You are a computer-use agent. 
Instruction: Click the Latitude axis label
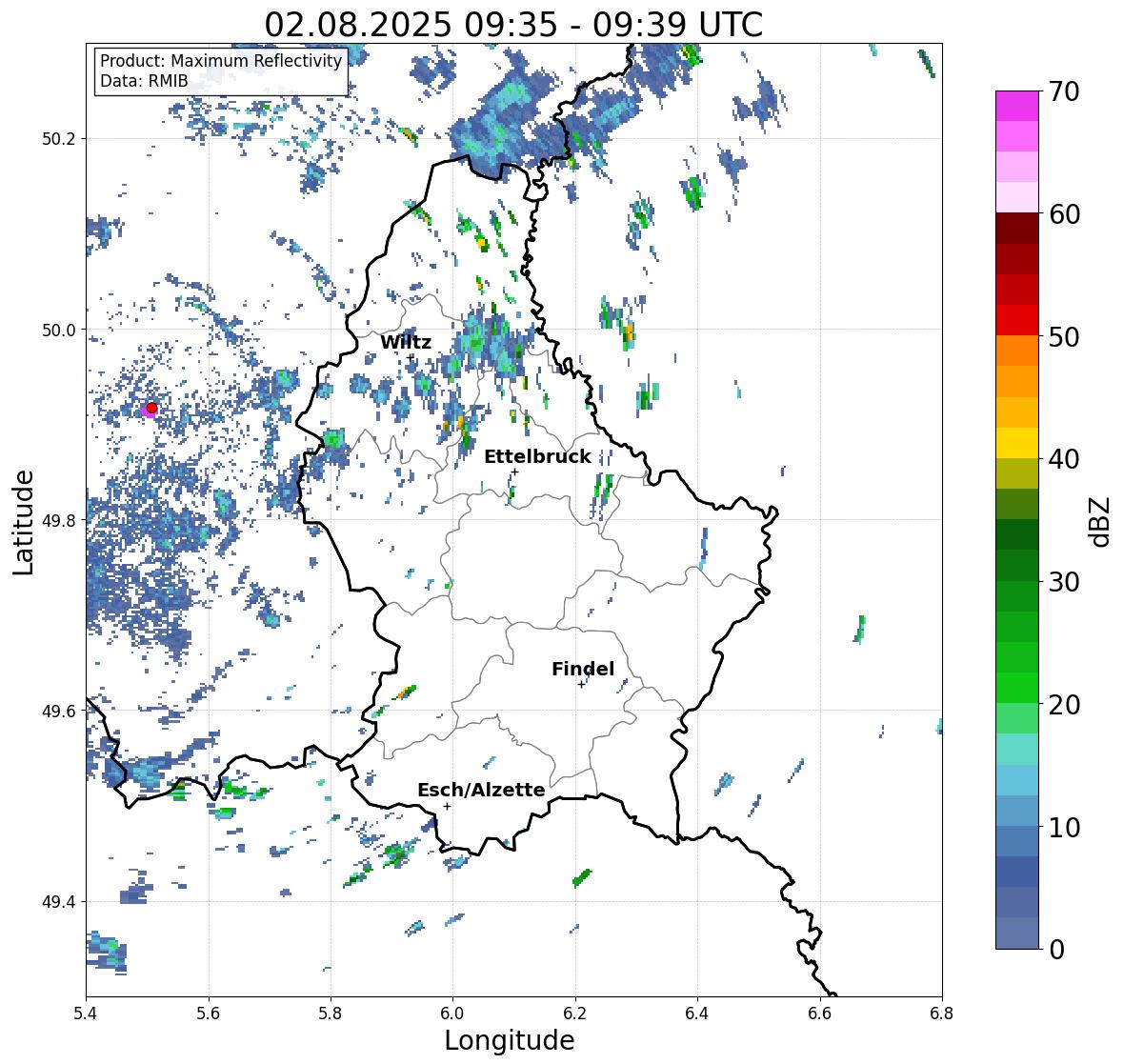(23, 522)
